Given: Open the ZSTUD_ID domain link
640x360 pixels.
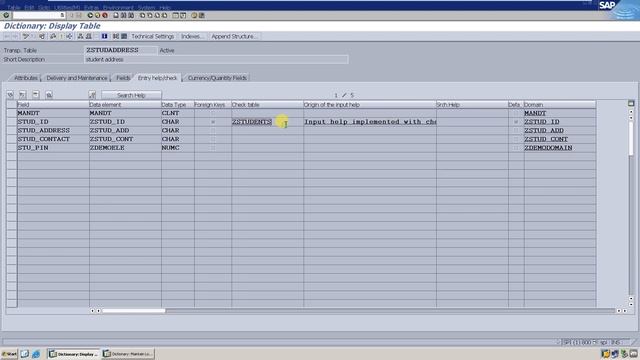Looking at the screenshot, I should pos(542,122).
